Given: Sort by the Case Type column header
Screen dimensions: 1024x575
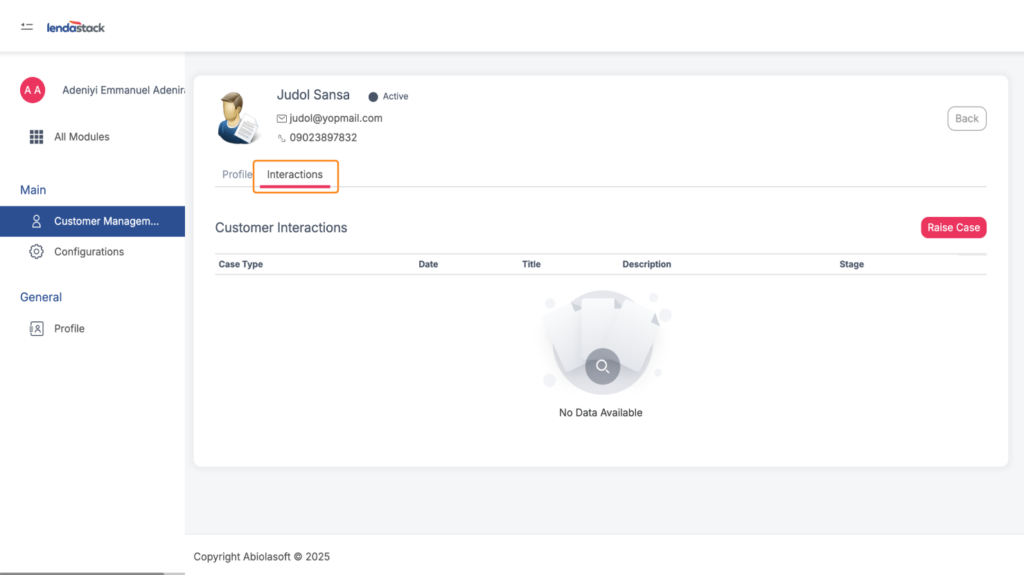Looking at the screenshot, I should (241, 264).
